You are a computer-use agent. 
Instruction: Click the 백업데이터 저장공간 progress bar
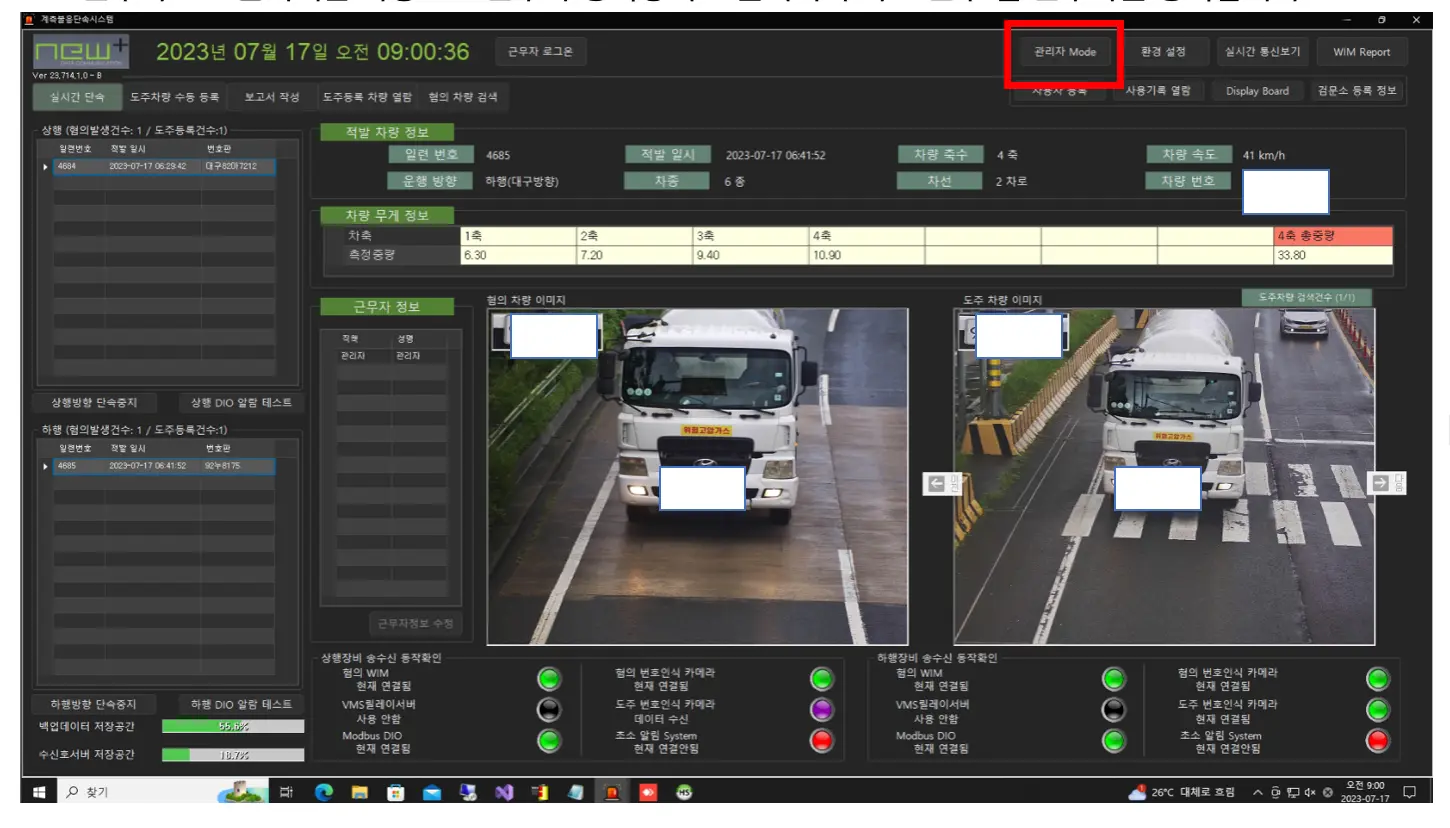(233, 727)
